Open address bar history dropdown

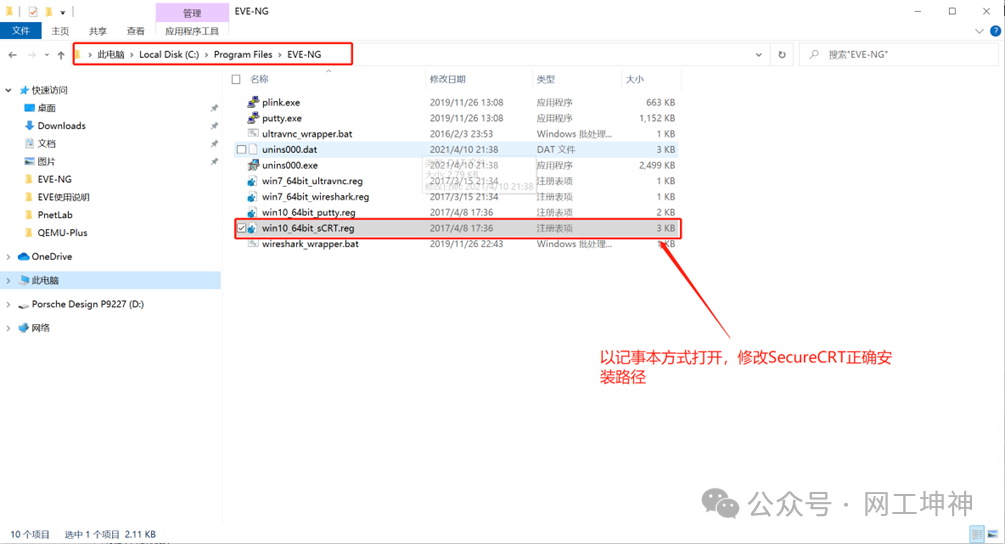click(x=759, y=54)
